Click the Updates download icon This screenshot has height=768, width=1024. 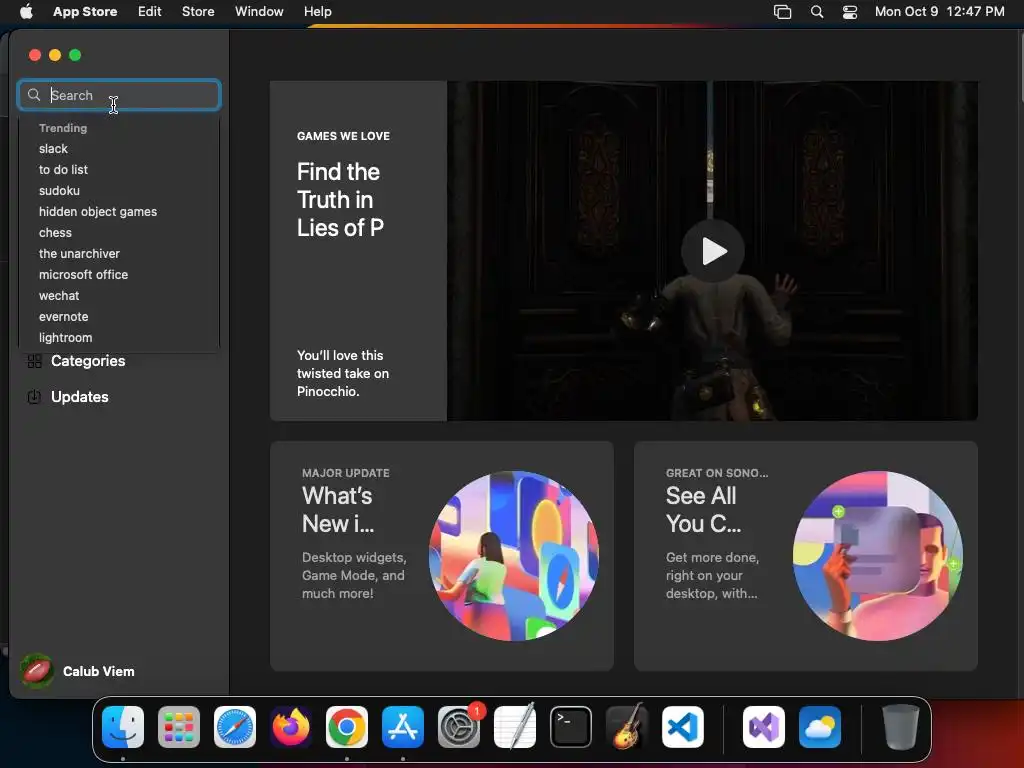click(35, 397)
